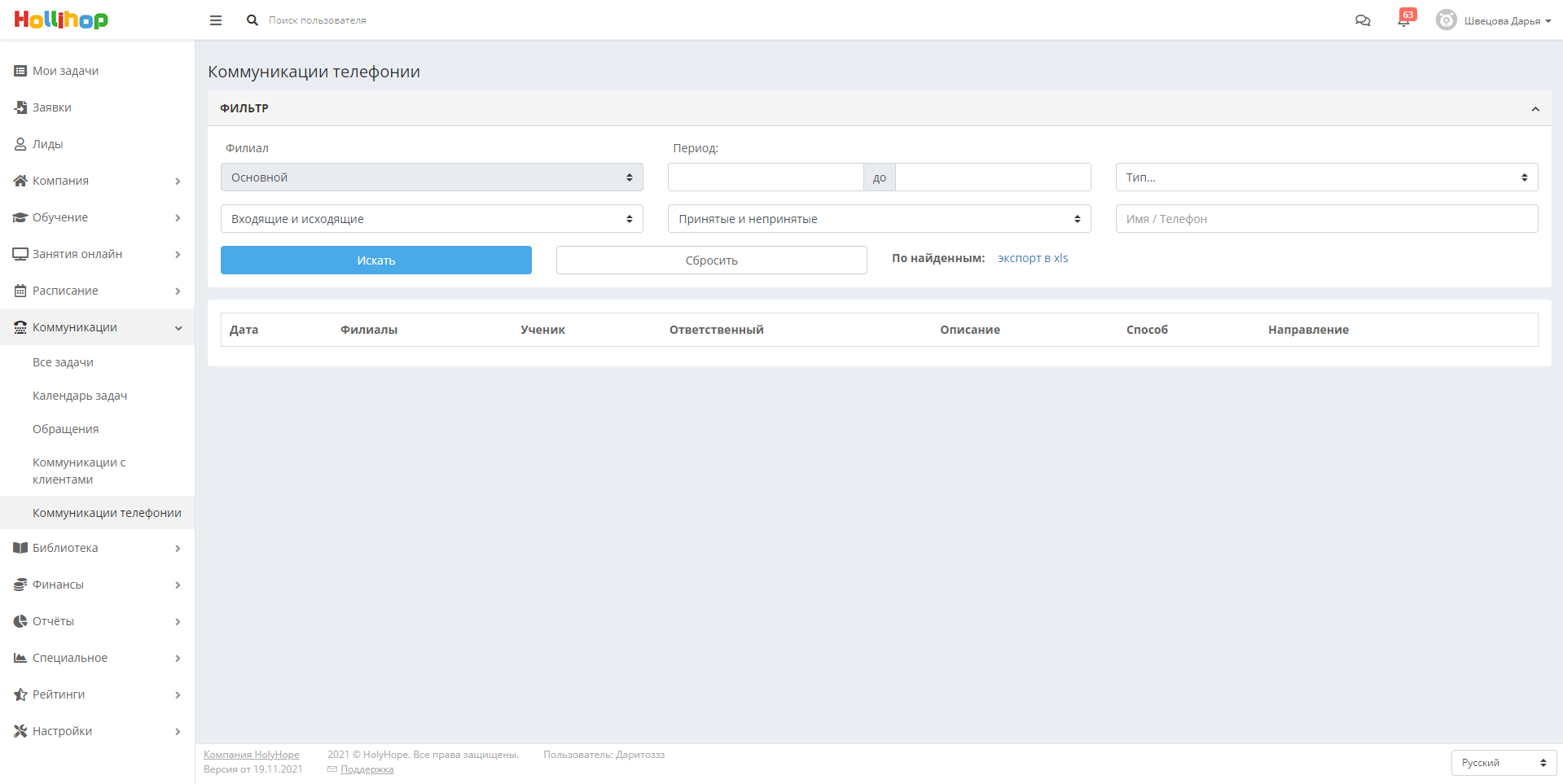Open Принятые и непринятые dropdown
This screenshot has width=1563, height=784.
click(879, 219)
